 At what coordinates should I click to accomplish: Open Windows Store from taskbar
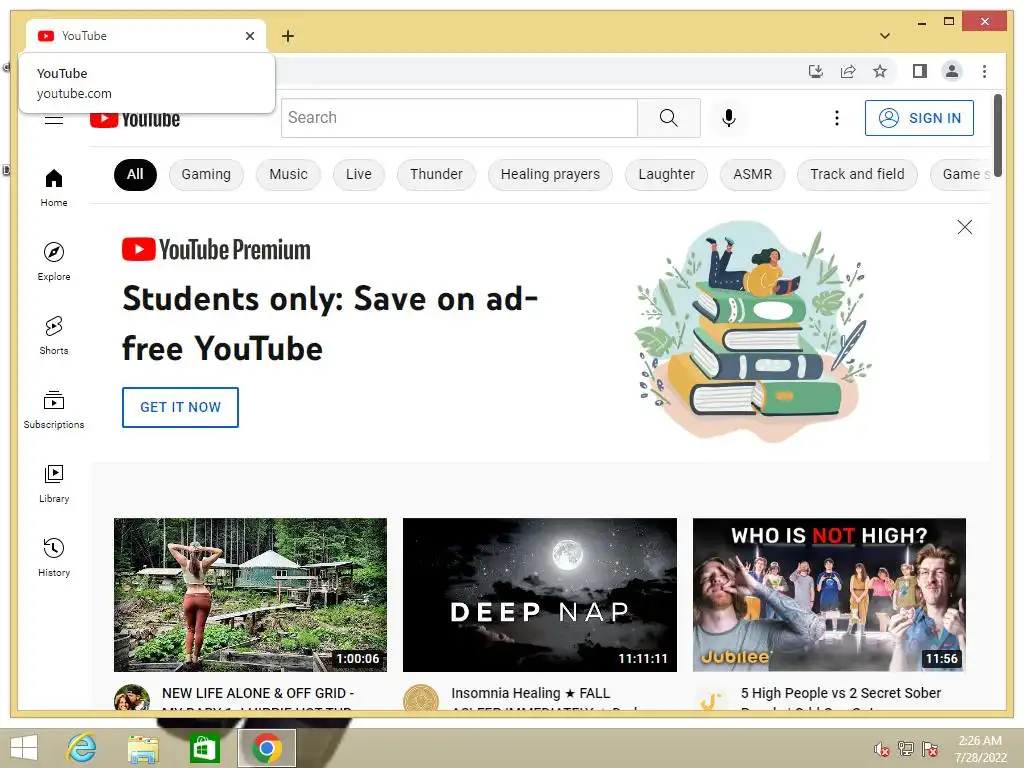204,748
